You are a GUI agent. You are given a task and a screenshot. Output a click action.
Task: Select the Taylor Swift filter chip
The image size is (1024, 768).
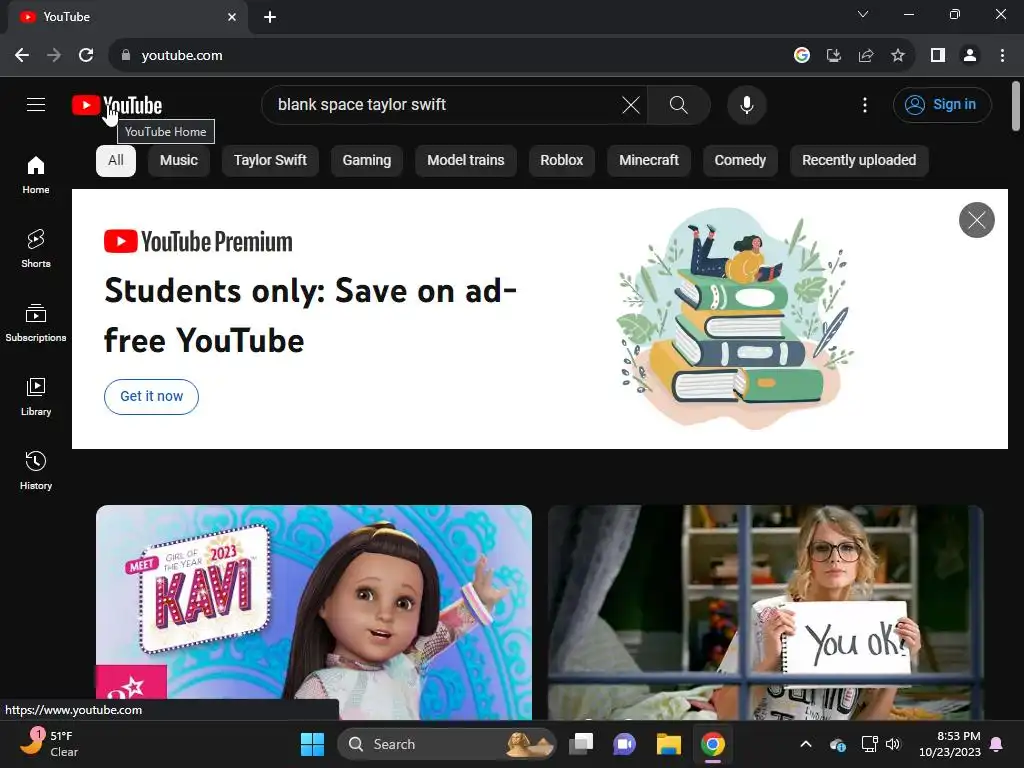270,161
